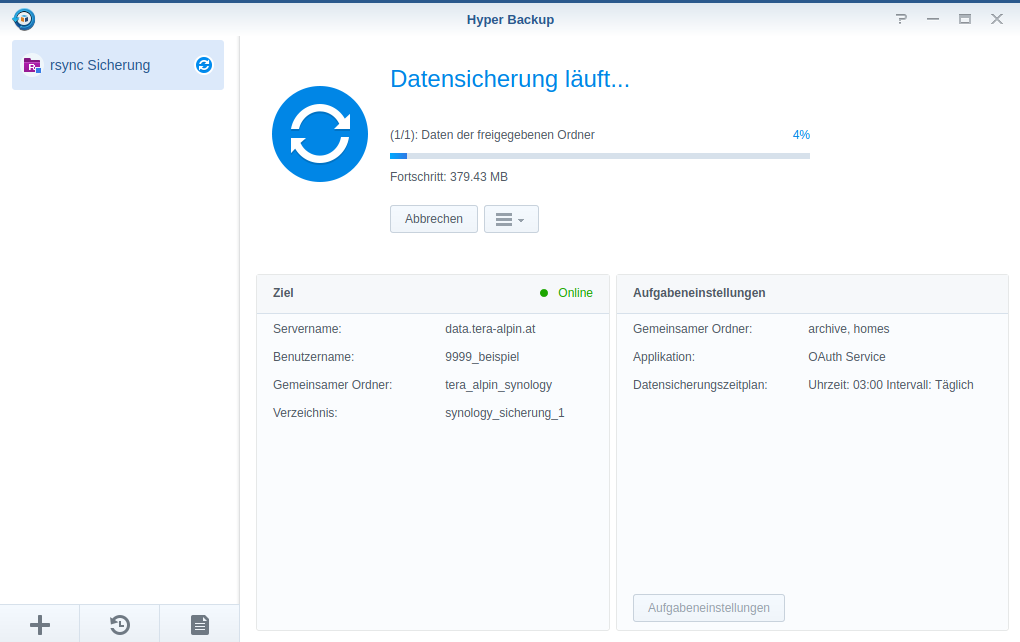Minimize the Hyper Backup window

(933, 19)
